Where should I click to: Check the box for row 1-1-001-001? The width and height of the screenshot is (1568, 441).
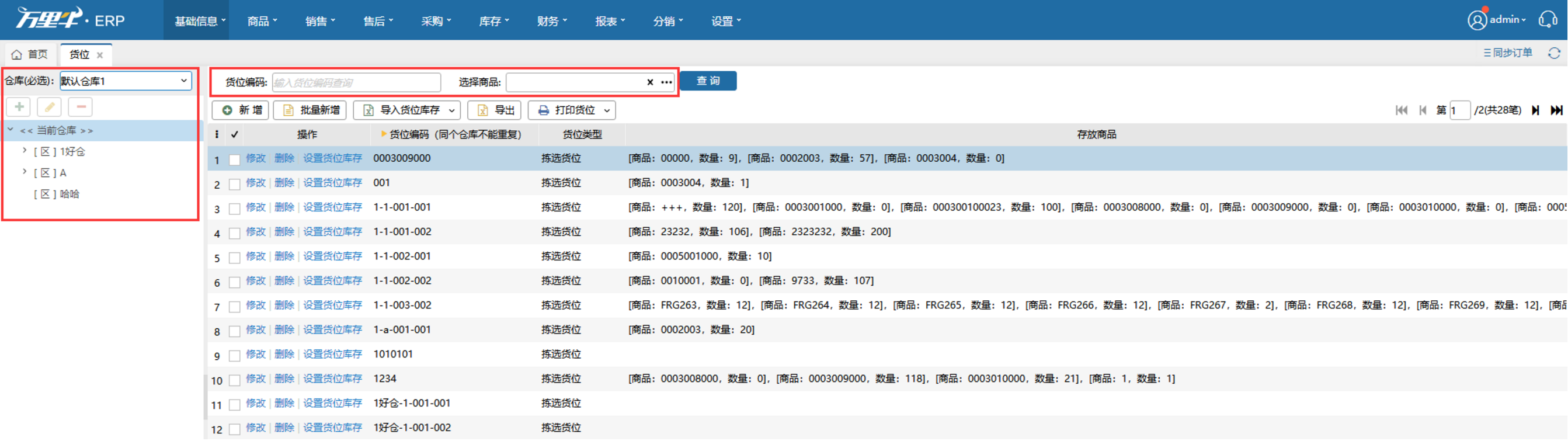pyautogui.click(x=234, y=209)
